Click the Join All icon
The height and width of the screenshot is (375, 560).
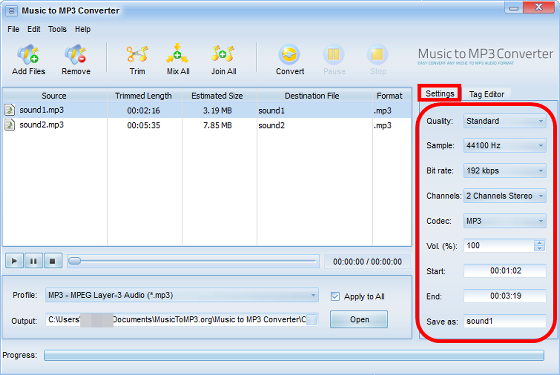[x=223, y=55]
